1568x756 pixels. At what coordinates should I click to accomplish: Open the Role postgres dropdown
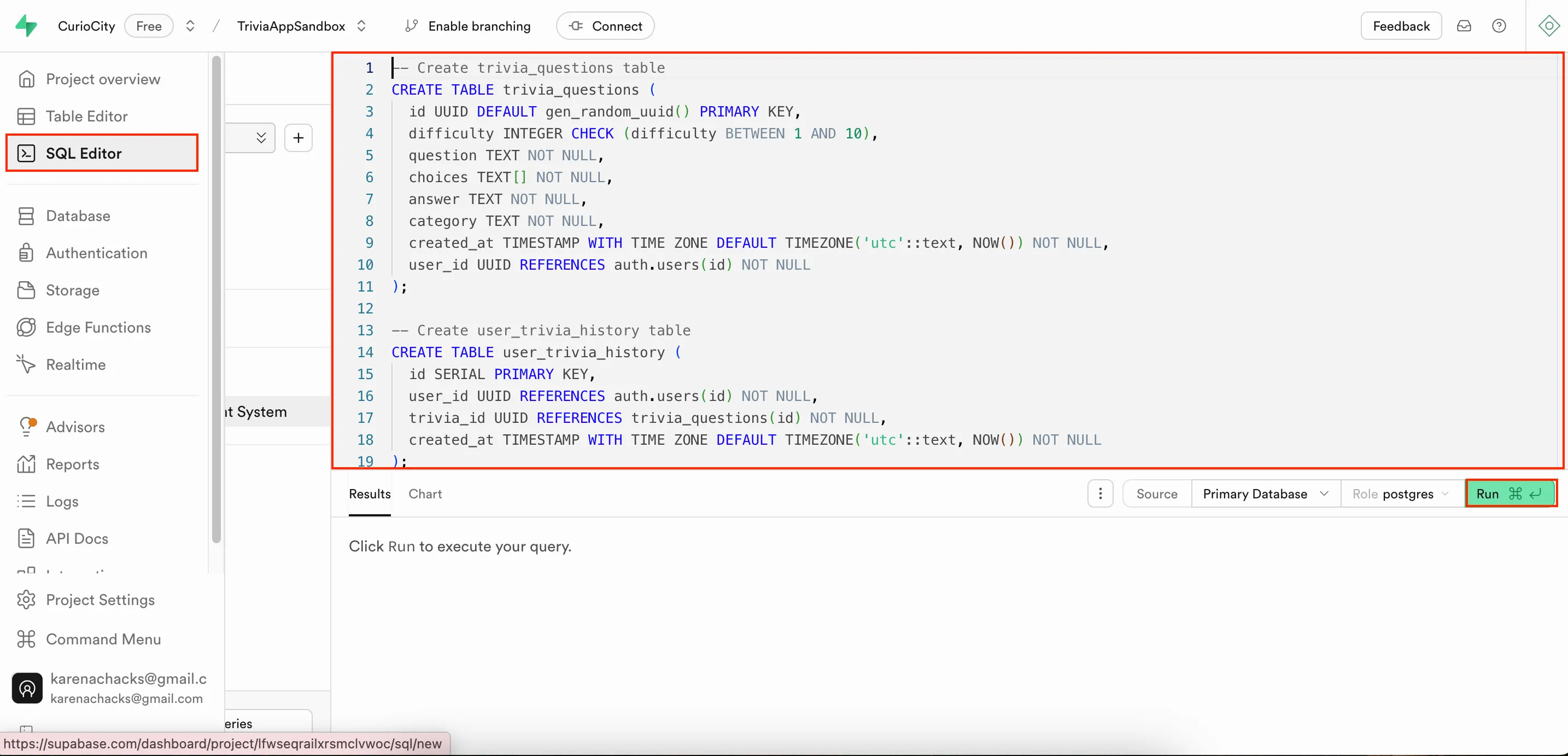pyautogui.click(x=1400, y=493)
